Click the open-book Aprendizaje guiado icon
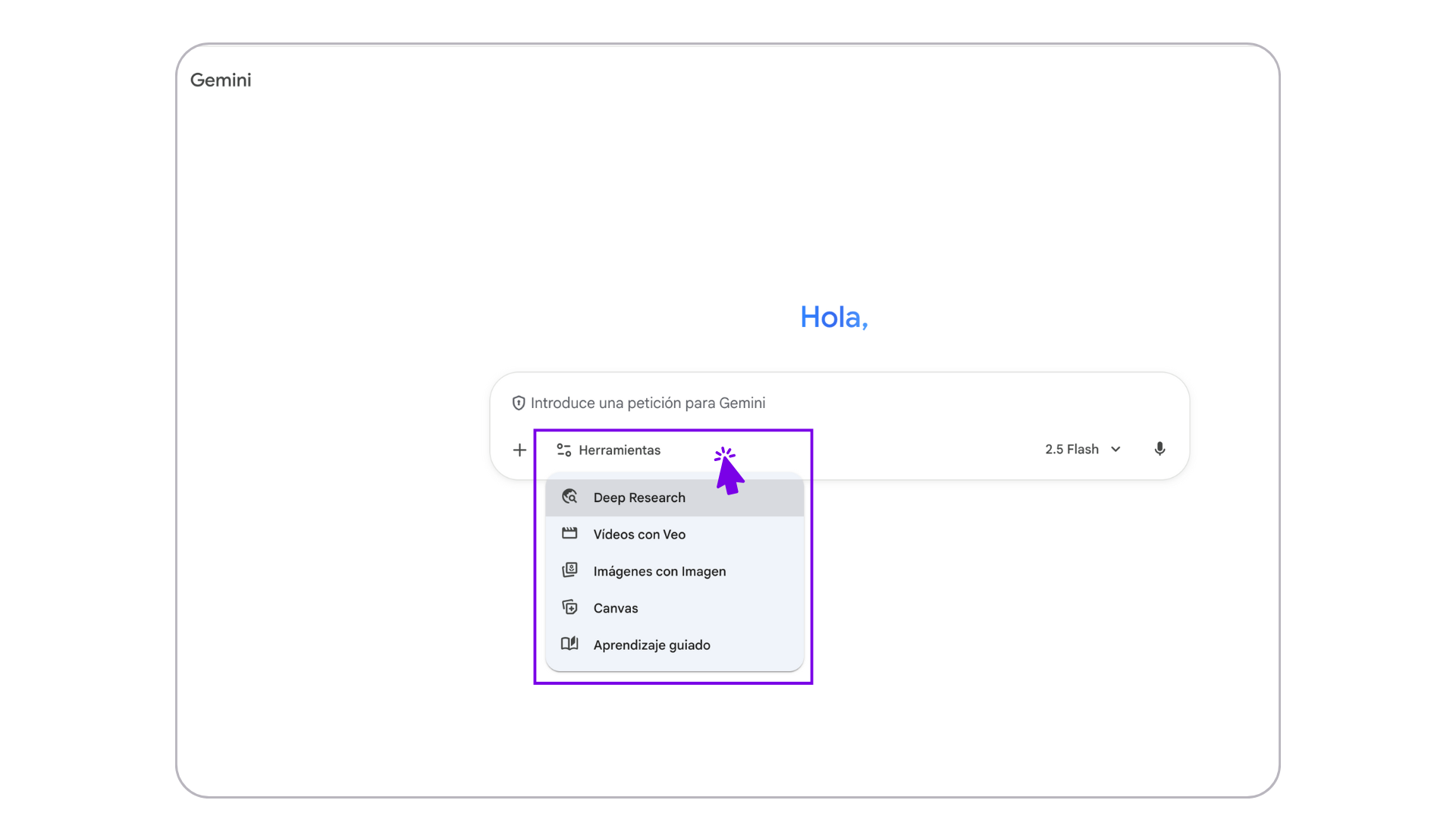 tap(570, 644)
